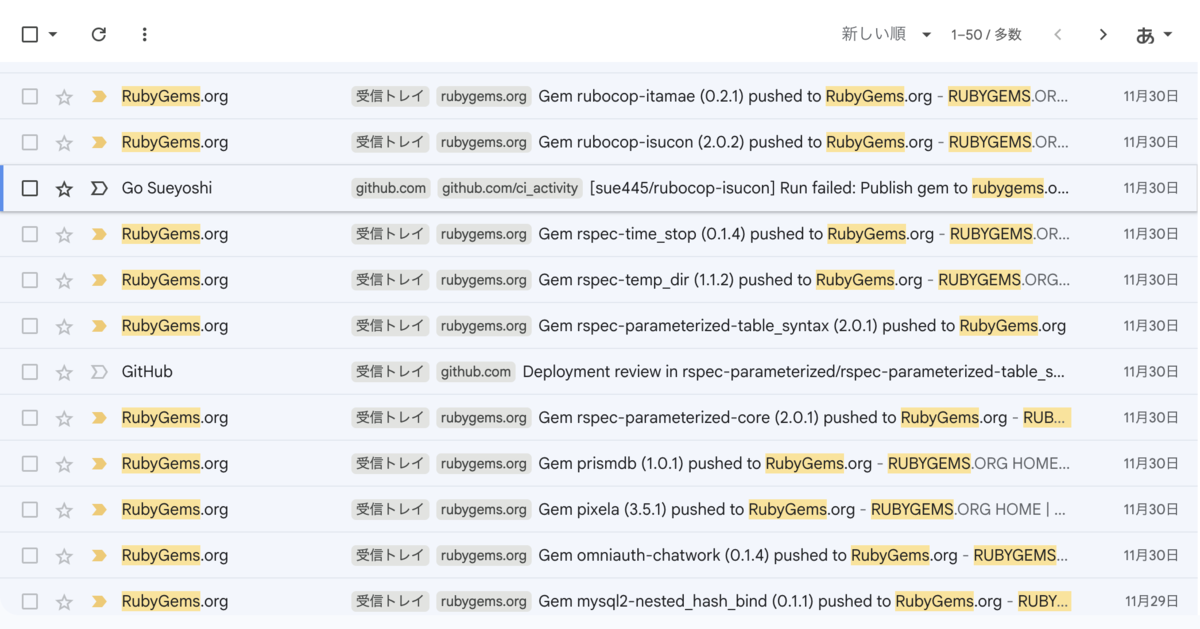This screenshot has height=629, width=1200.
Task: Select the prismdb (1.0.1) email checkbox
Action: pos(30,464)
